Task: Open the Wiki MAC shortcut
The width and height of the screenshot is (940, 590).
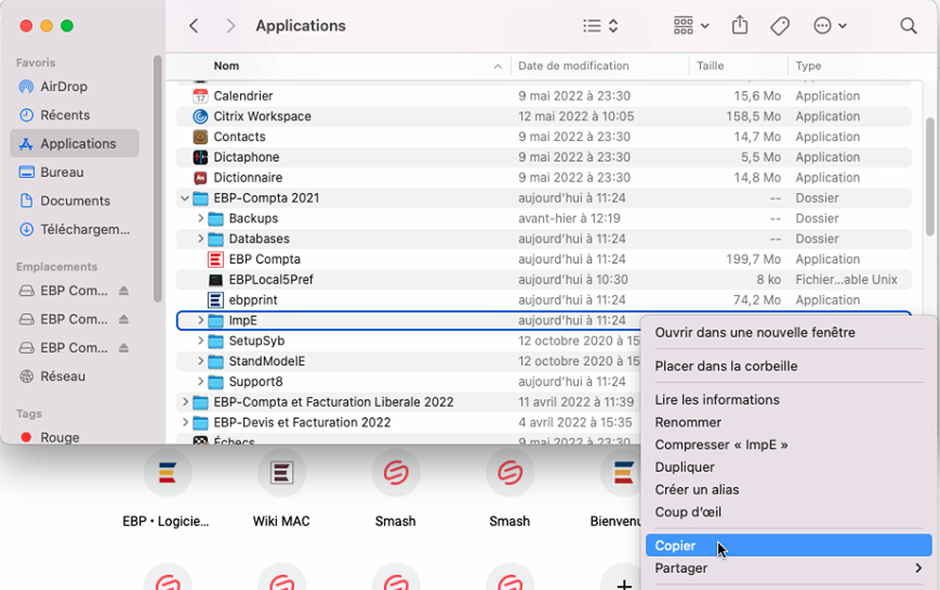Action: point(281,473)
